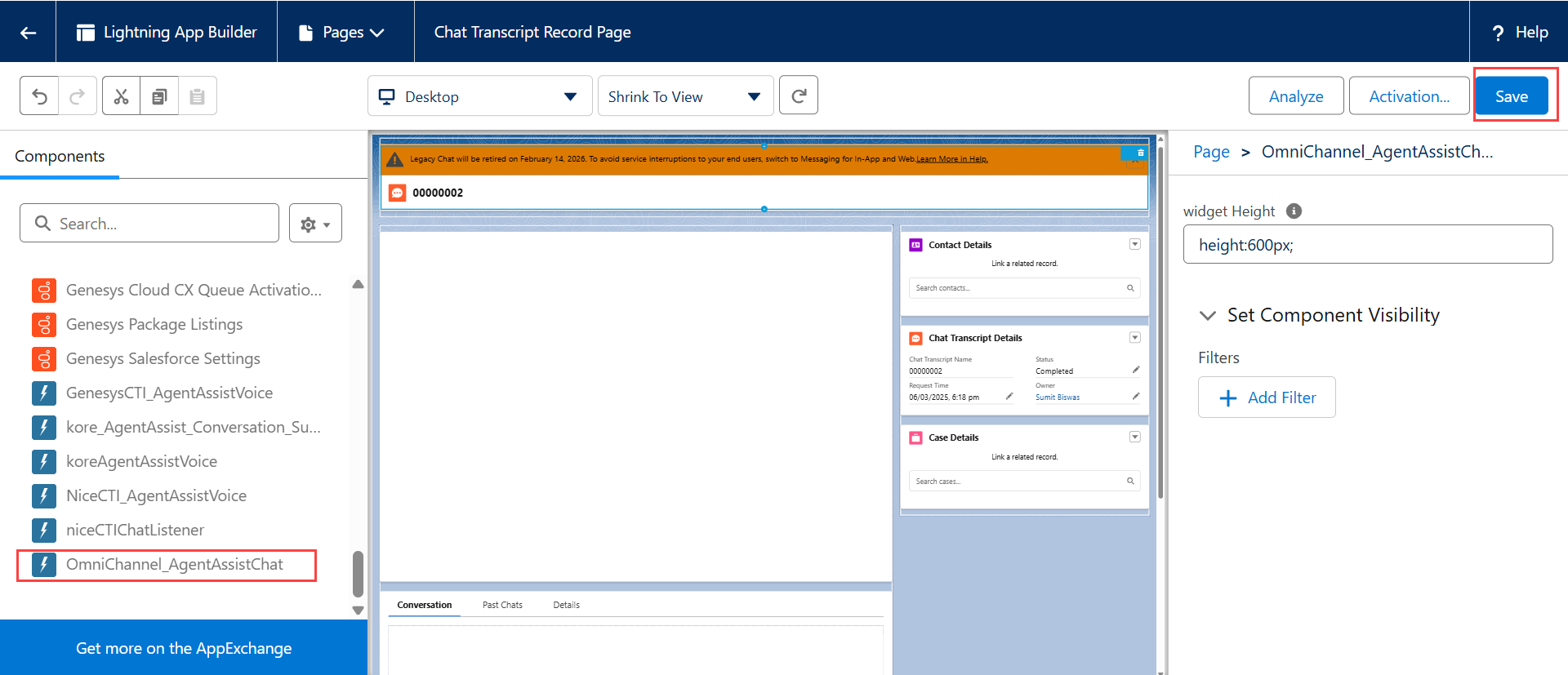This screenshot has height=675, width=1568.
Task: Focus the Search cases field
Action: (x=1025, y=482)
